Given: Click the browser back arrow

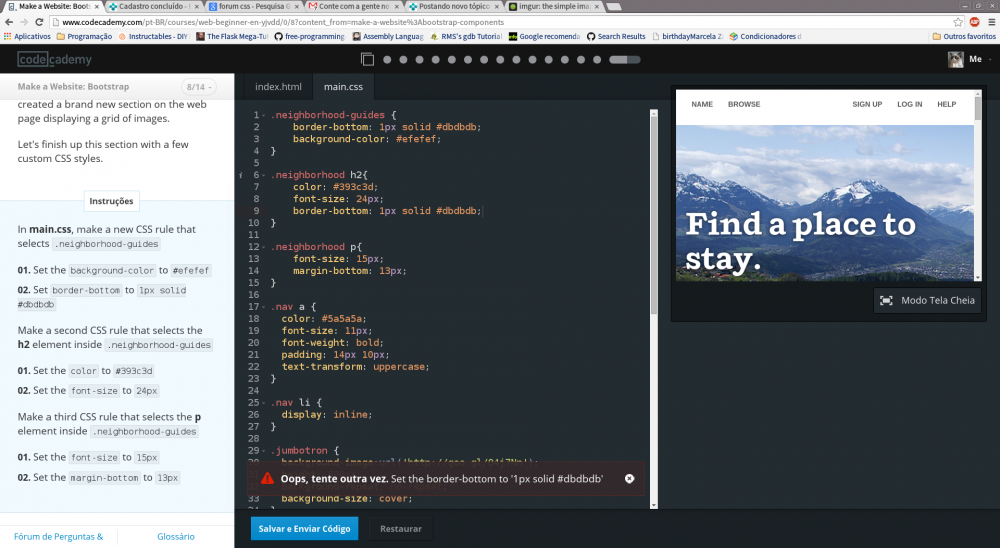Looking at the screenshot, I should click(9, 21).
